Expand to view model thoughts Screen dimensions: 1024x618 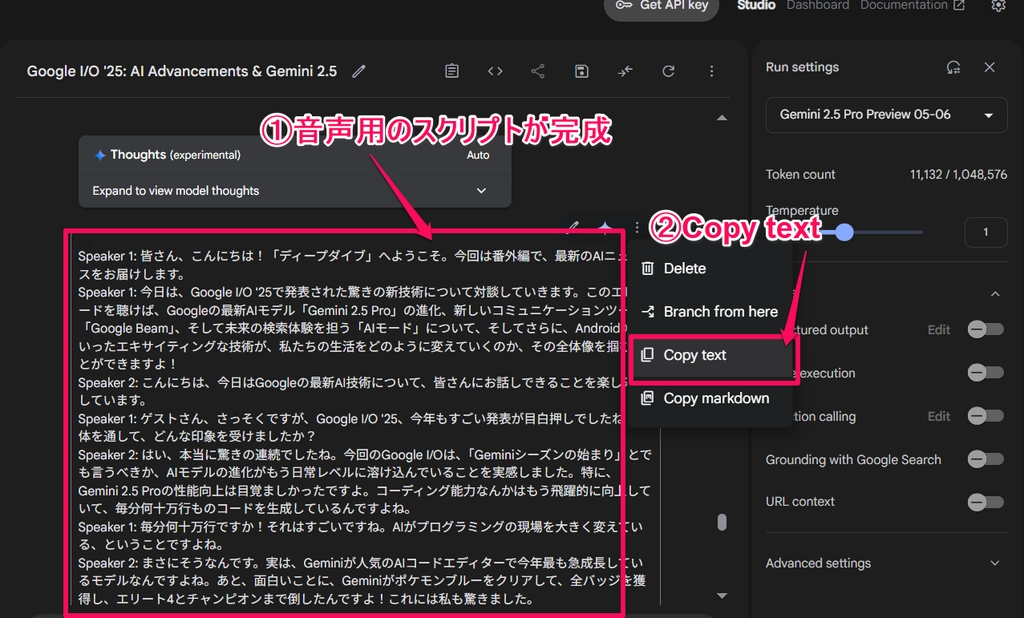click(x=295, y=191)
